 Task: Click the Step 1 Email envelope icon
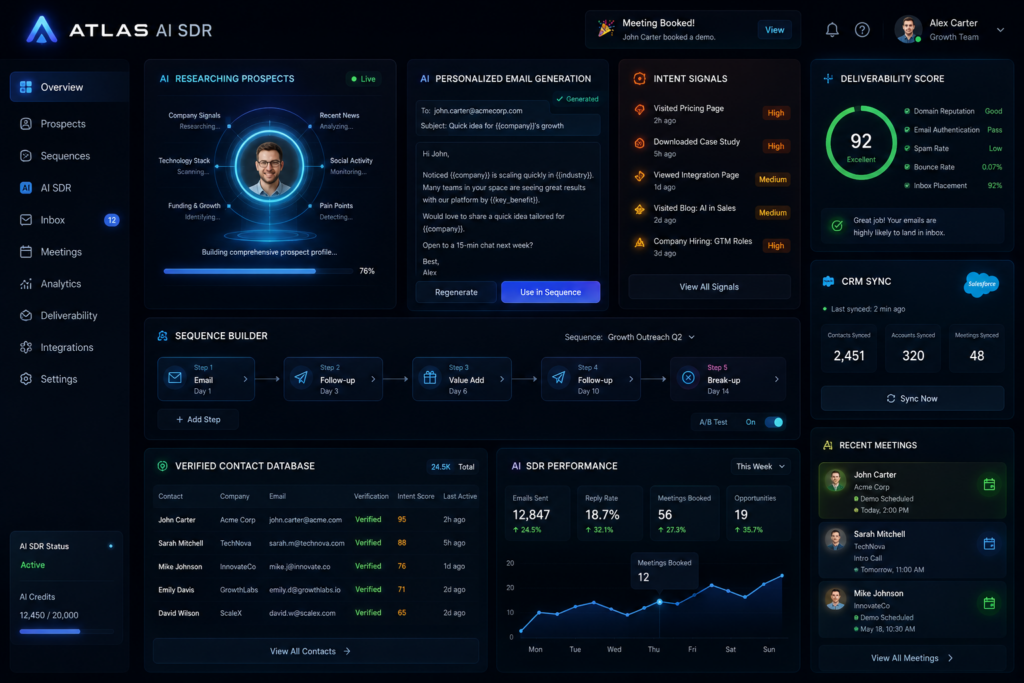point(175,377)
